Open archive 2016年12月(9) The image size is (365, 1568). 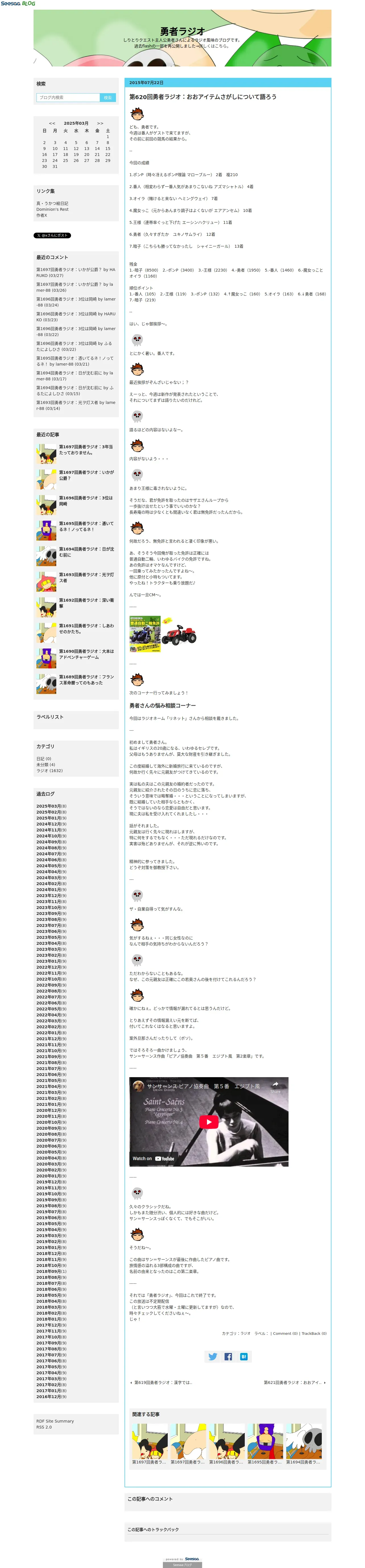coord(51,1396)
